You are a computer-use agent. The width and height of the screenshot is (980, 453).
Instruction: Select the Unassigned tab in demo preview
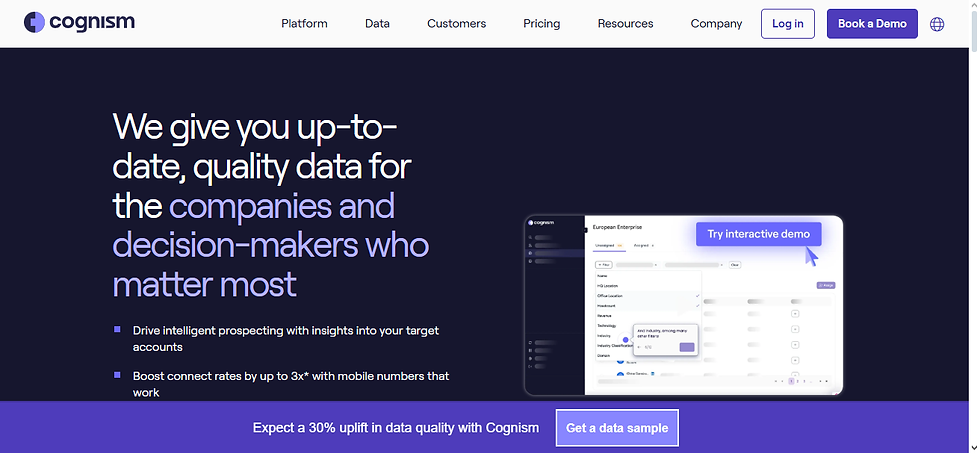[606, 245]
